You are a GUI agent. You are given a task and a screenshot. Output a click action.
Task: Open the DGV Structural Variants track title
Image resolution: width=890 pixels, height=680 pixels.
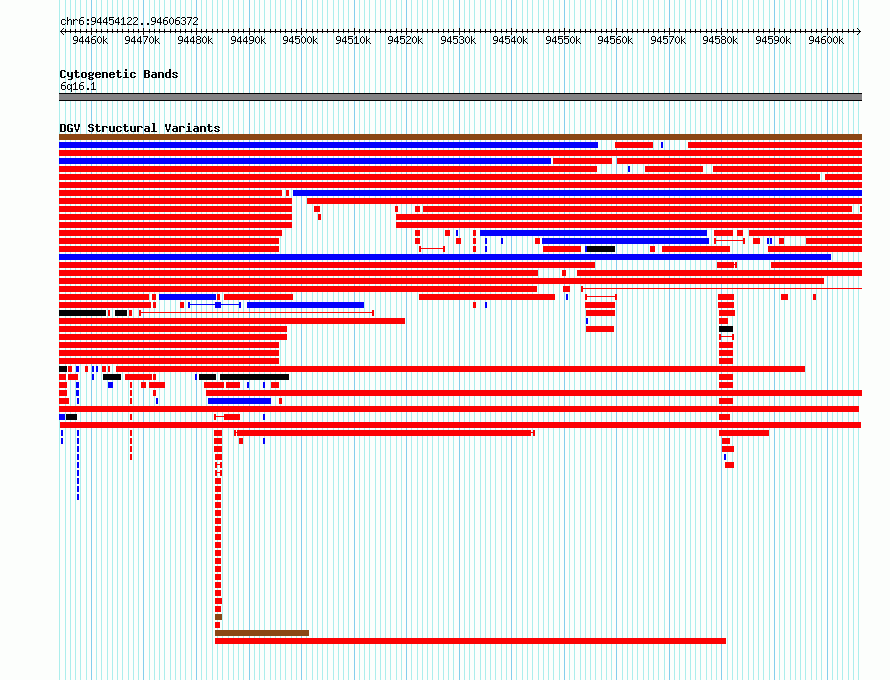pyautogui.click(x=140, y=128)
